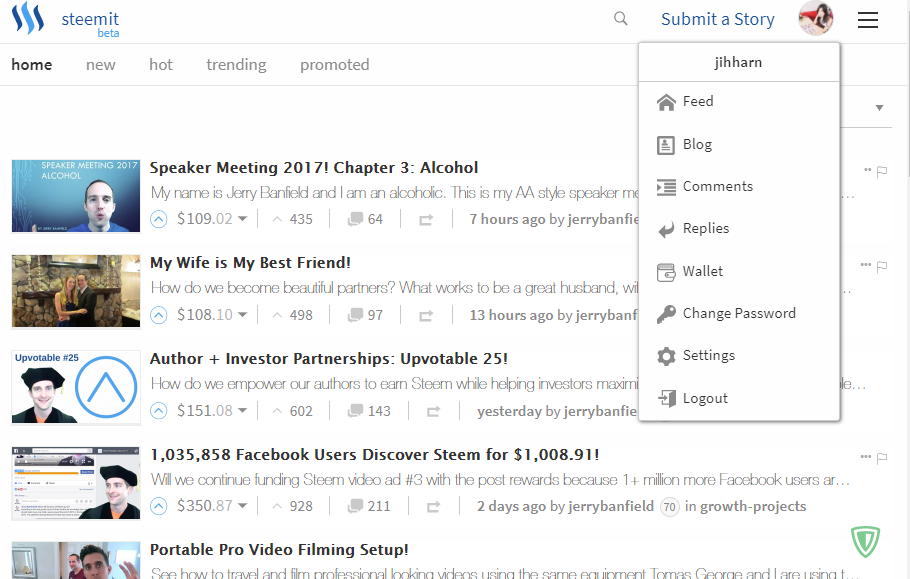Click Submit a Story link
Image resolution: width=910 pixels, height=579 pixels.
click(x=717, y=19)
